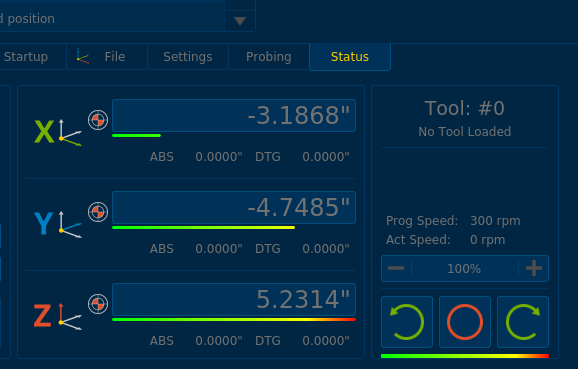Viewport: 578px width, 369px height.
Task: Increase spindle override with plus button
Action: click(534, 268)
